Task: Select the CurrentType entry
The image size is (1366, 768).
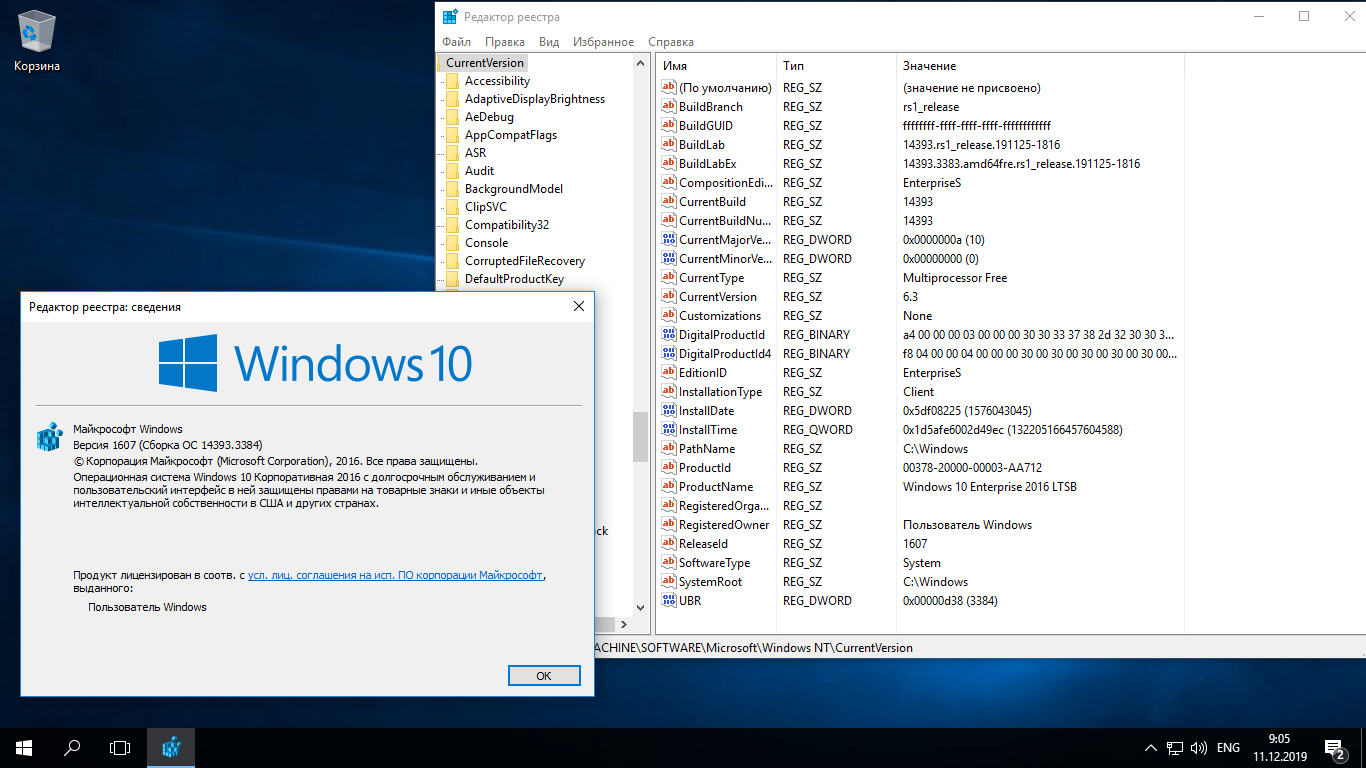Action: coord(711,278)
